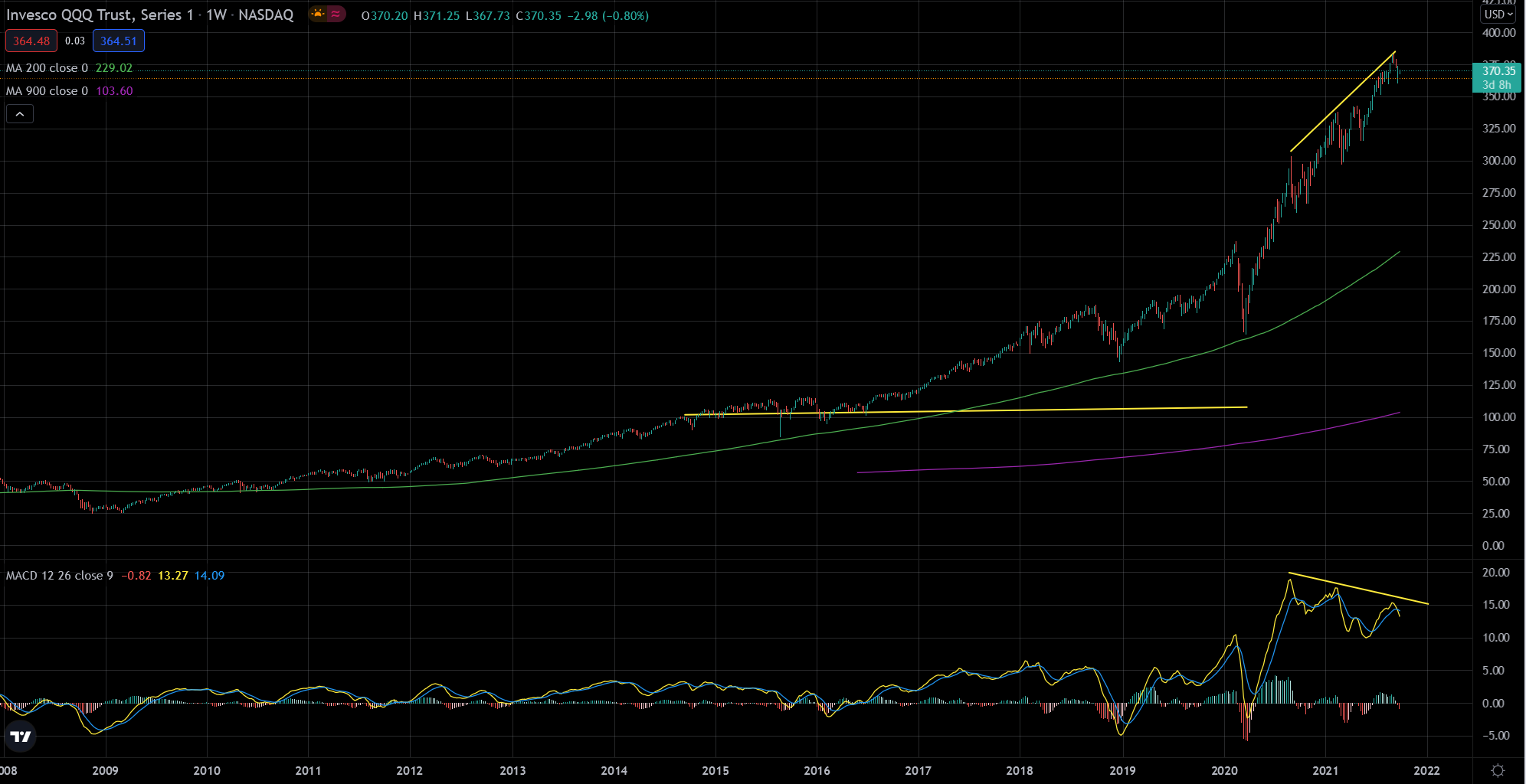
Task: Select the rising yellow trendline above 2021 candles
Action: pos(1342,102)
